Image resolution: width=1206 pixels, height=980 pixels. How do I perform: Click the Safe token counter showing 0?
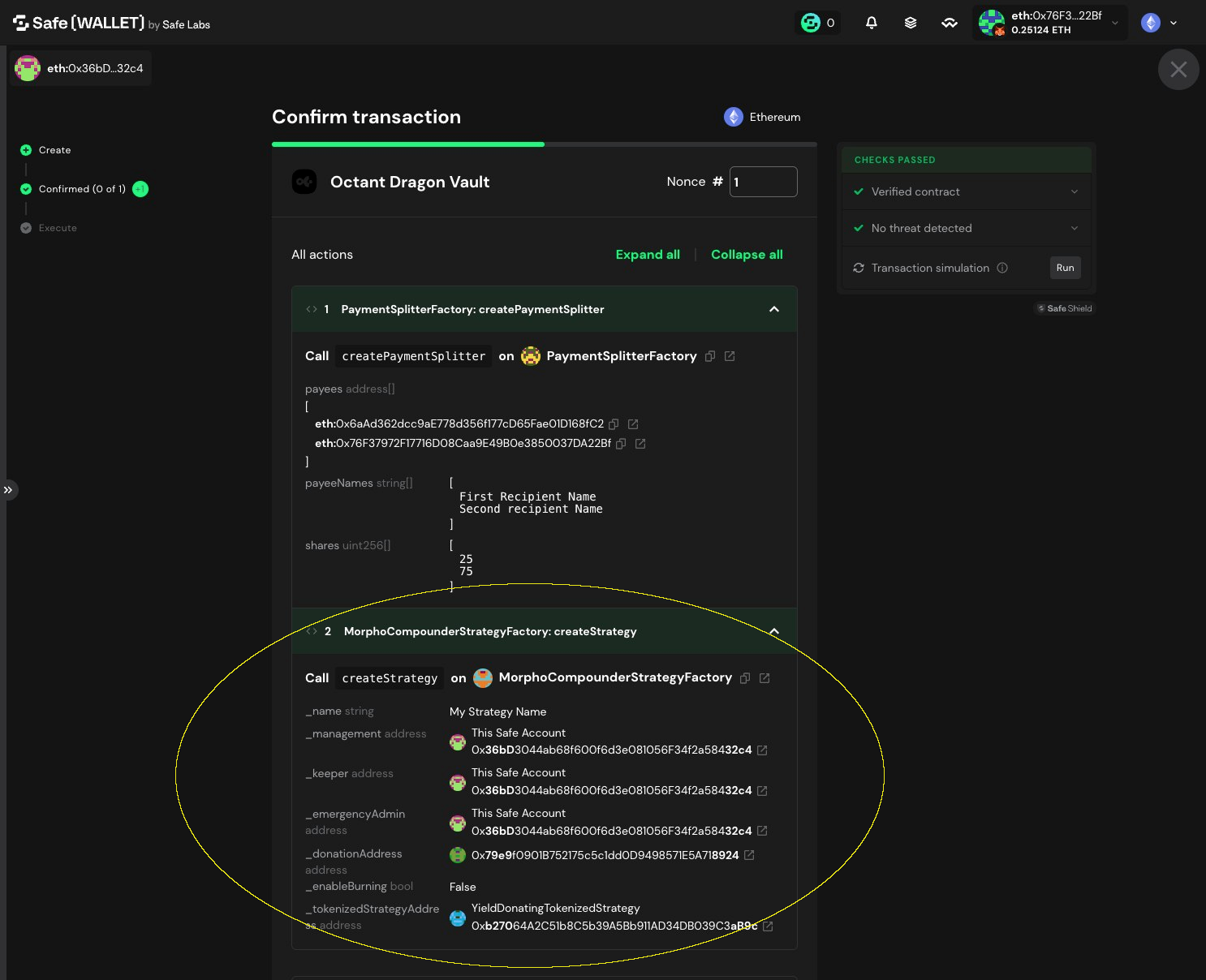pyautogui.click(x=818, y=23)
